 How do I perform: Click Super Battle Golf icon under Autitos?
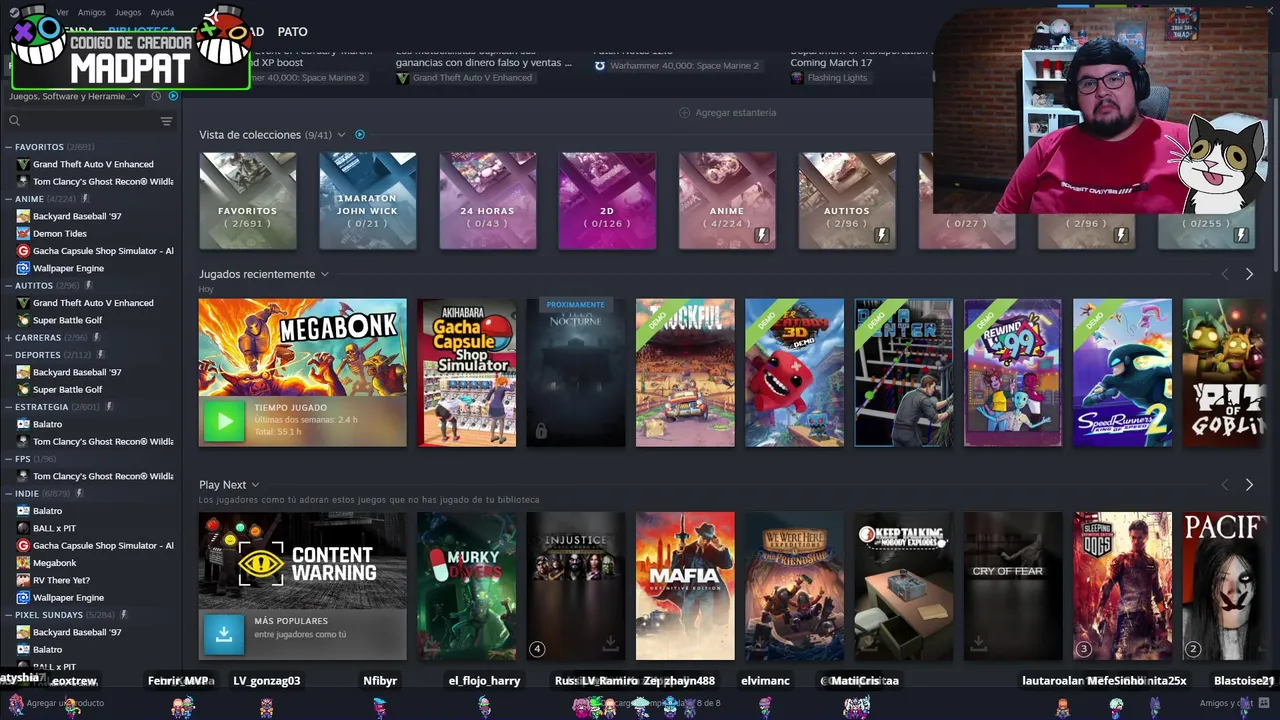point(23,320)
